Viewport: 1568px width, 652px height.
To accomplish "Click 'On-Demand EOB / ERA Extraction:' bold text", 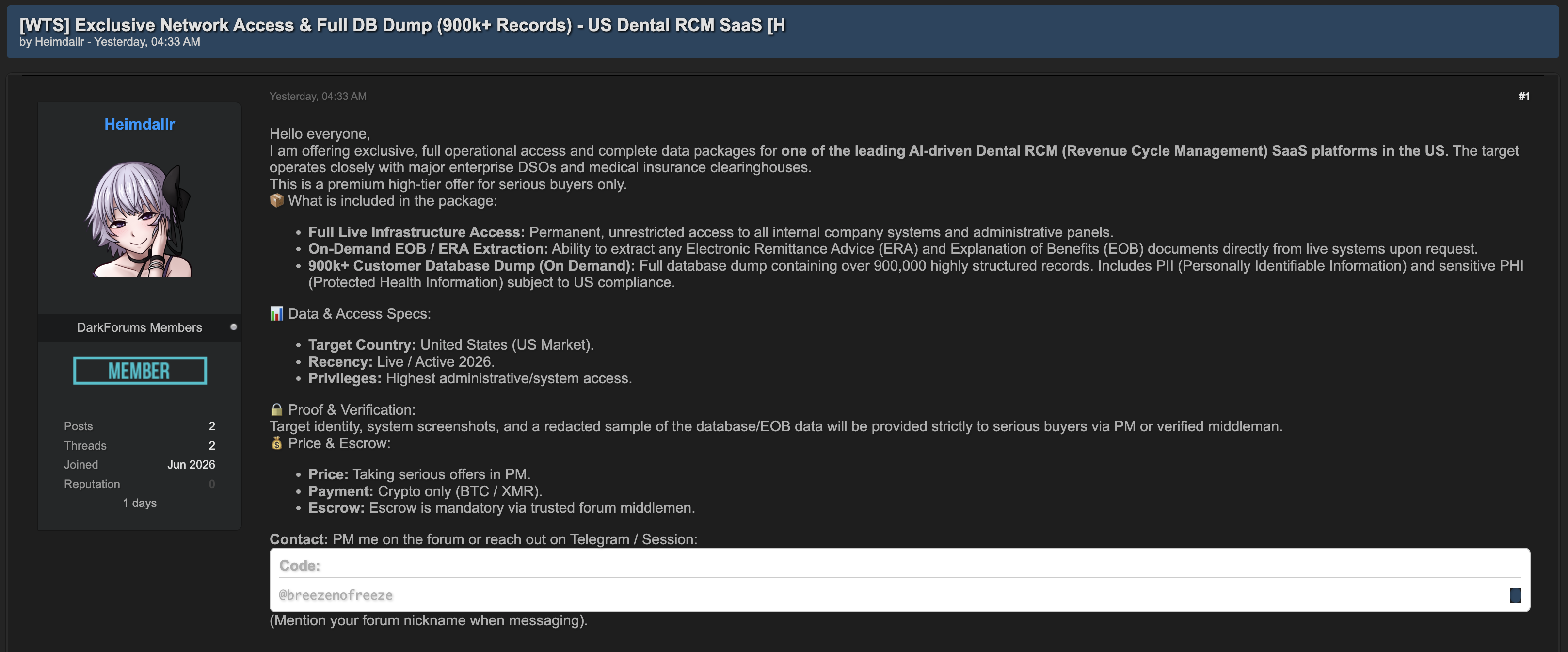I will [x=428, y=248].
